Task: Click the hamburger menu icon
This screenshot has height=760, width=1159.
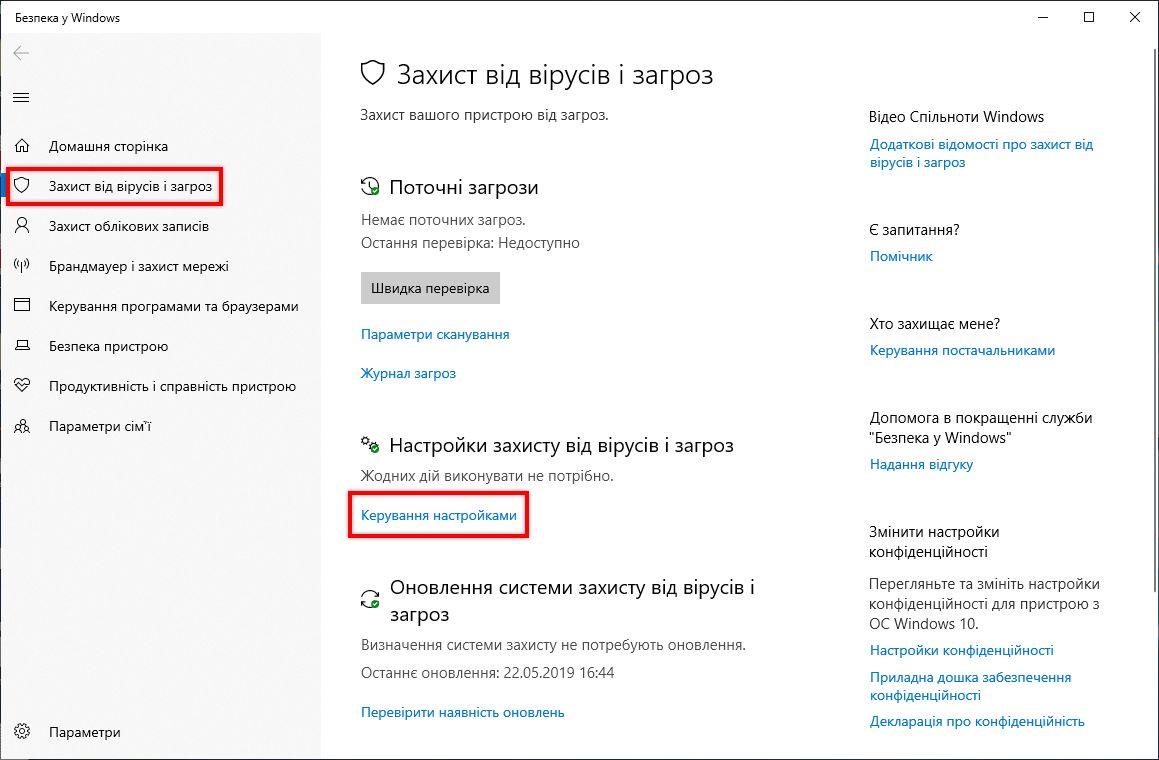Action: point(21,97)
